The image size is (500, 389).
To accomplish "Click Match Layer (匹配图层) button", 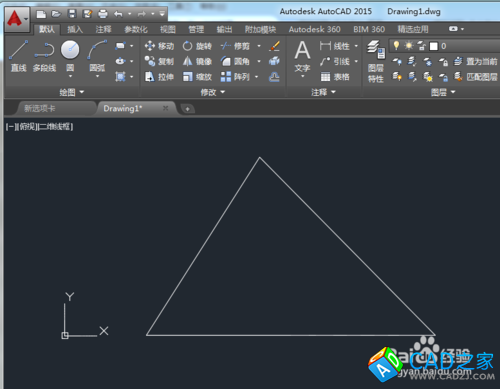I will pyautogui.click(x=476, y=77).
